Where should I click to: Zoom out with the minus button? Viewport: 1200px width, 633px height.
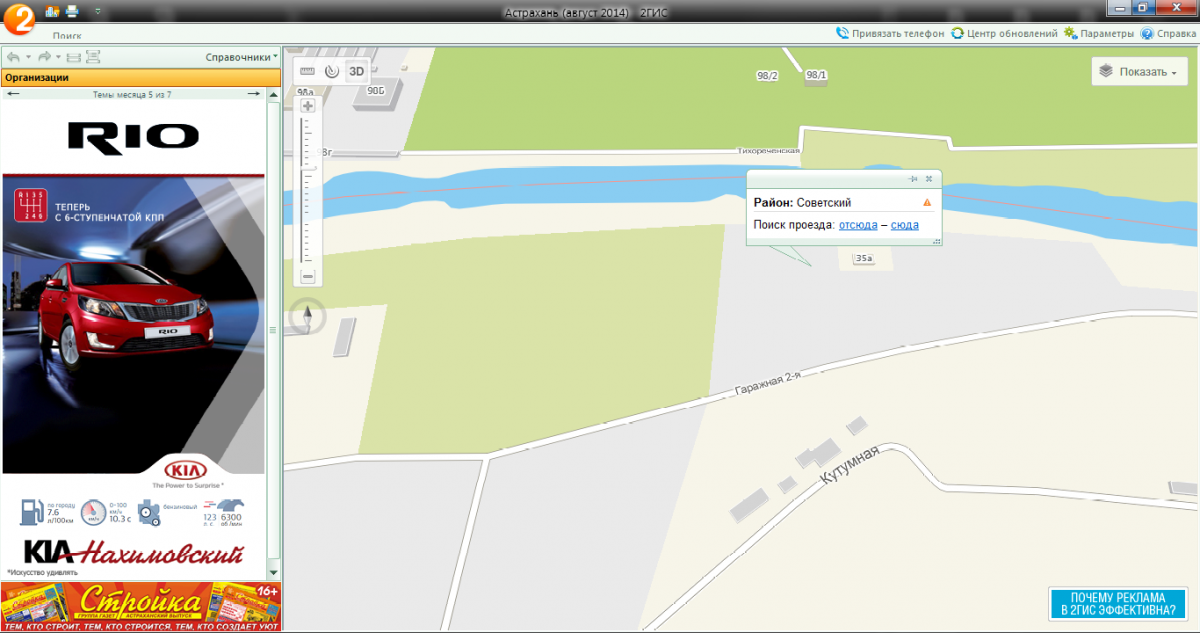[308, 277]
